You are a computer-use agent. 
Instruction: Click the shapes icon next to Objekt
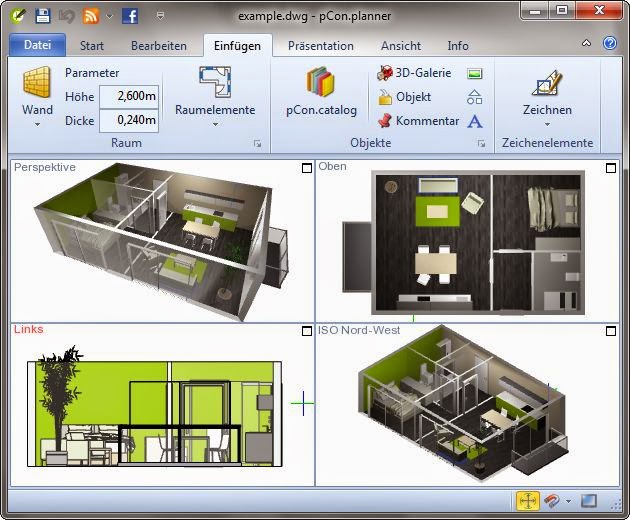click(x=475, y=97)
